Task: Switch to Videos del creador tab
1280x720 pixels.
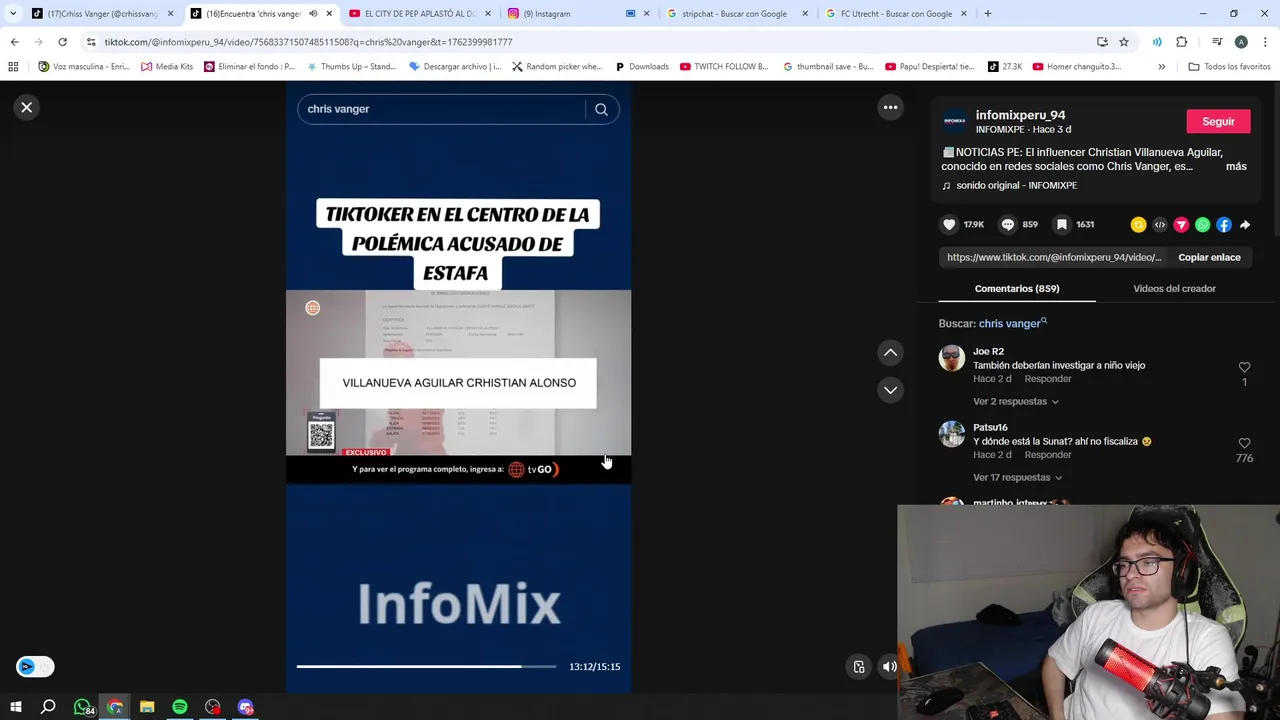Action: point(1174,288)
